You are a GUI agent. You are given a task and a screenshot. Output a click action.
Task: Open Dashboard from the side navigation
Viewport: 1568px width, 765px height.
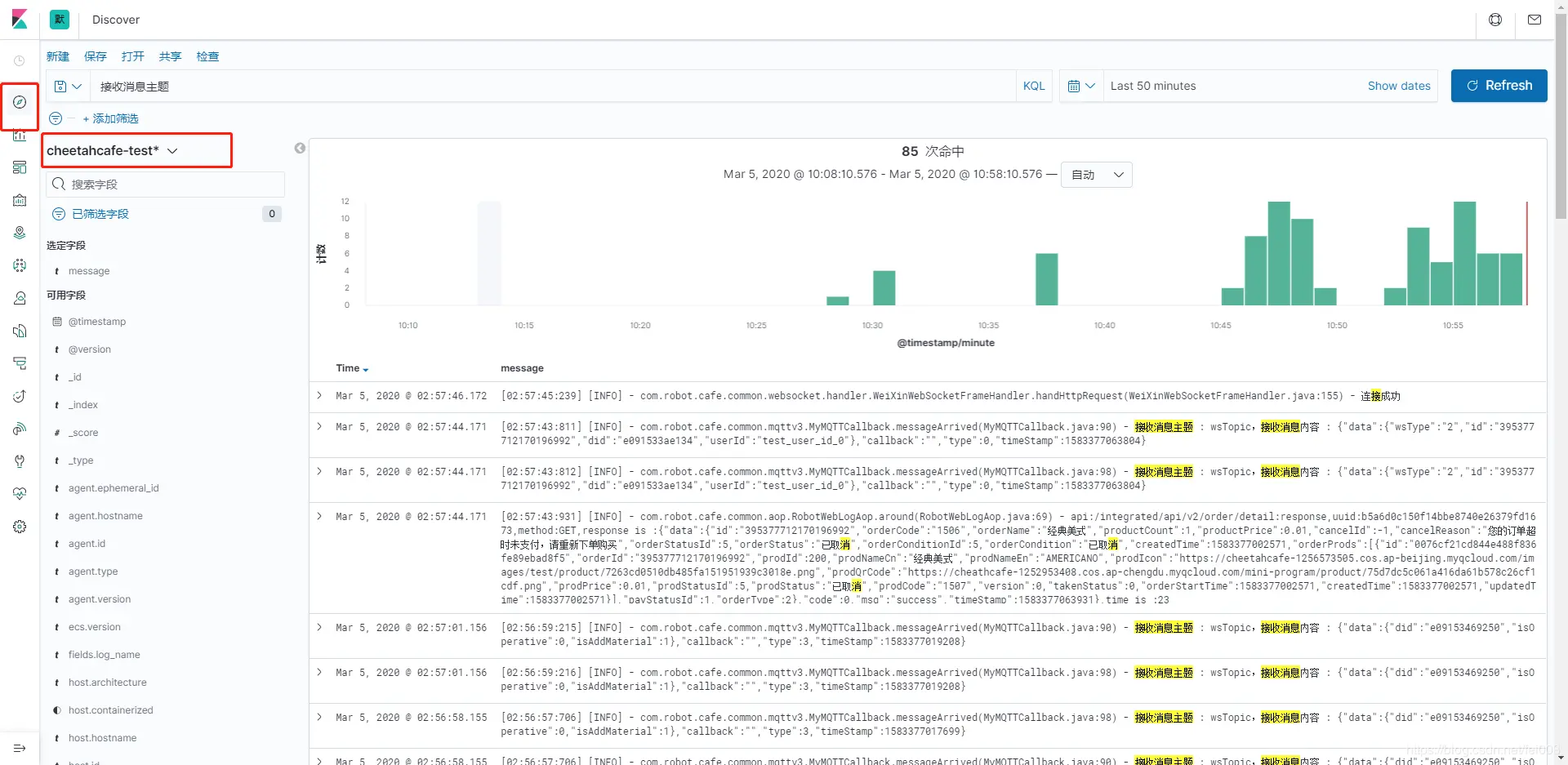(x=20, y=167)
